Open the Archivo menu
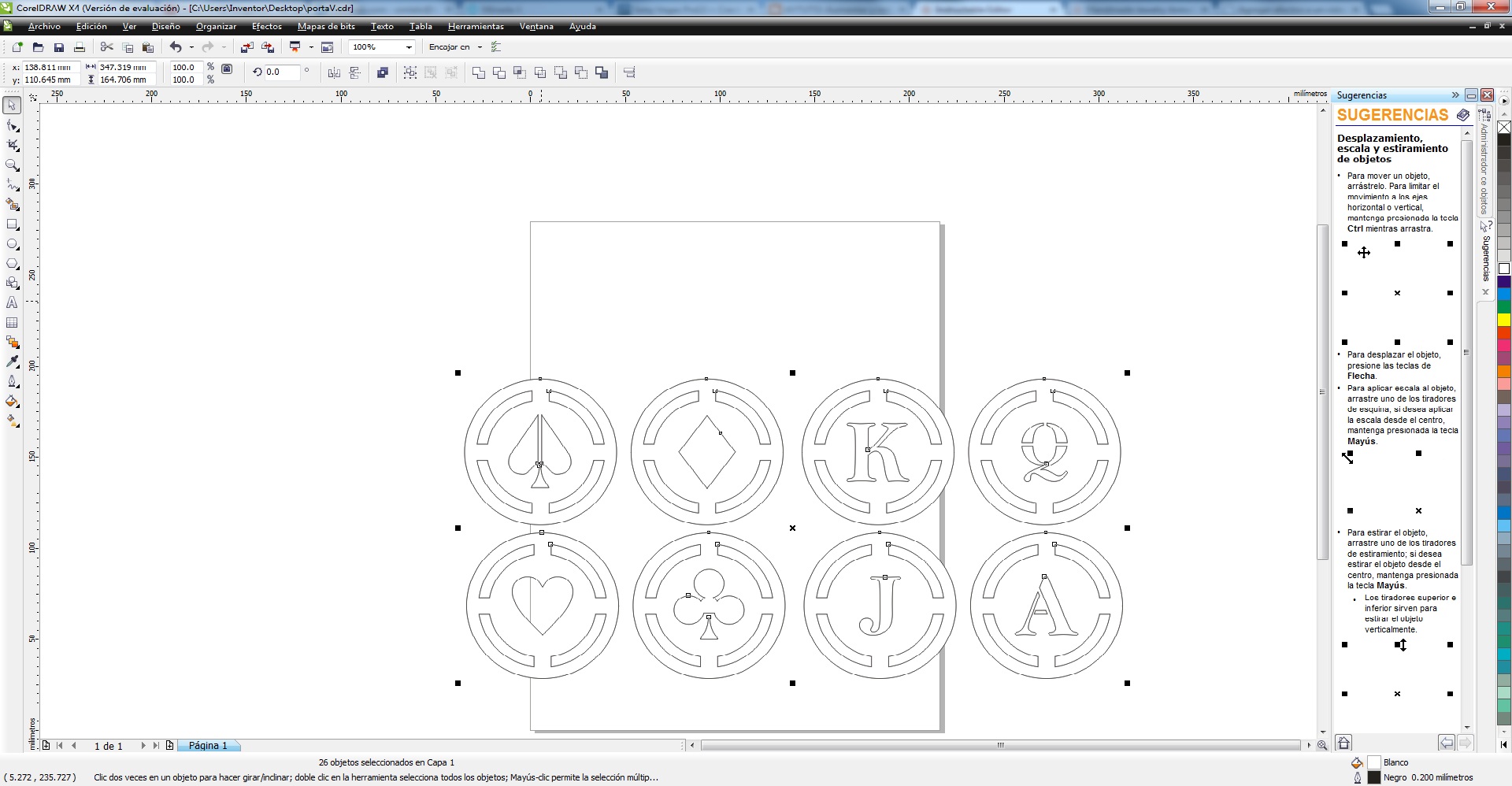 click(44, 26)
